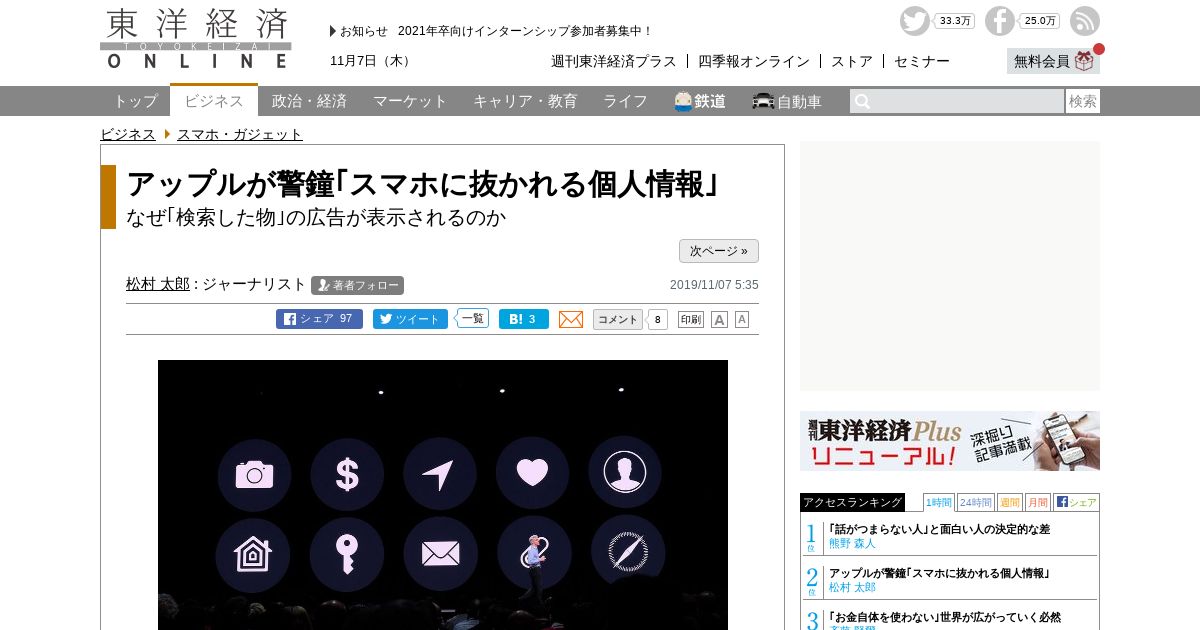Switch ranking to Facebook シェア tab
This screenshot has width=1200, height=630.
[1076, 502]
